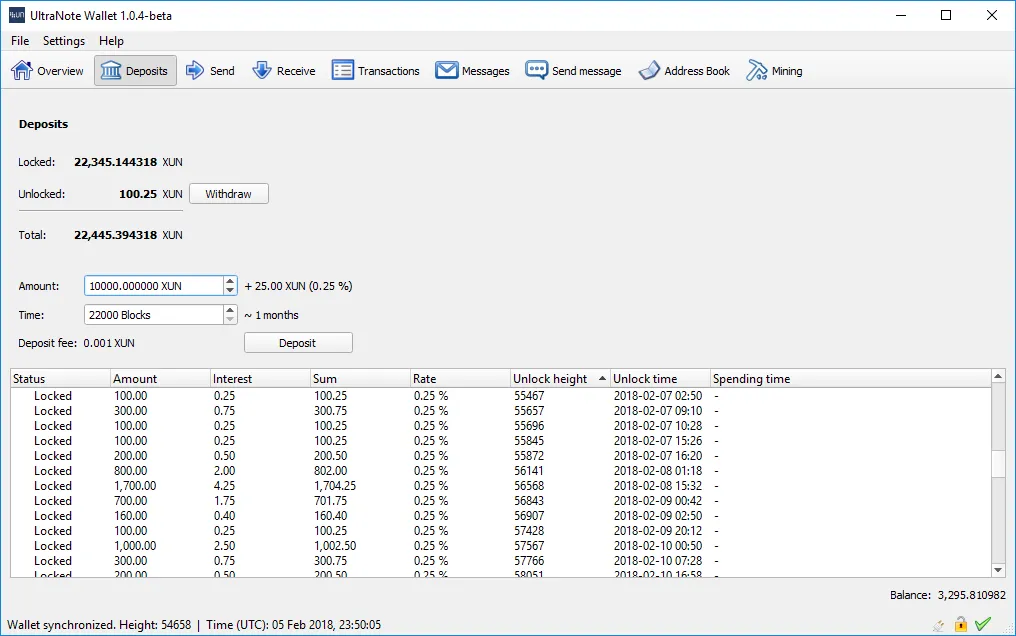Click unlock time 2018-02-08 15:32
This screenshot has height=636, width=1016.
[x=658, y=486]
